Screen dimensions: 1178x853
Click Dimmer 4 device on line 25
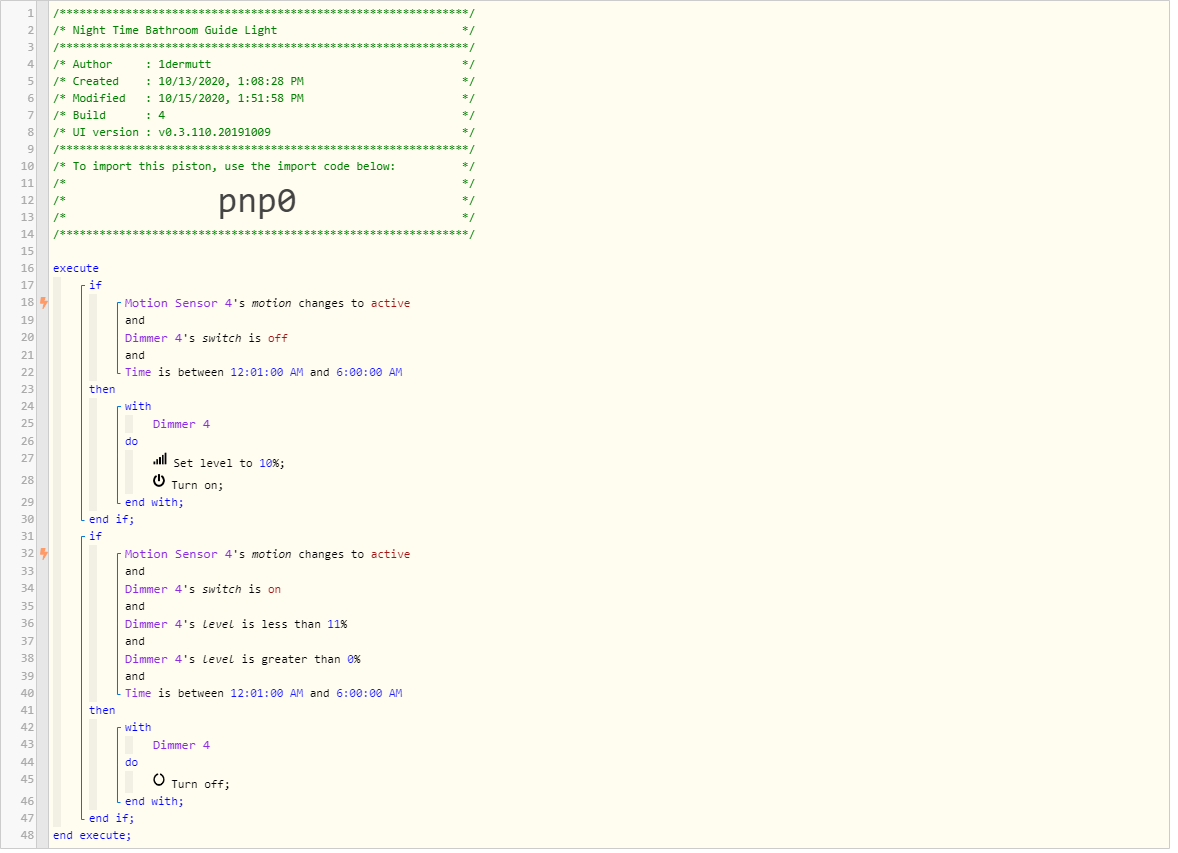coord(181,425)
